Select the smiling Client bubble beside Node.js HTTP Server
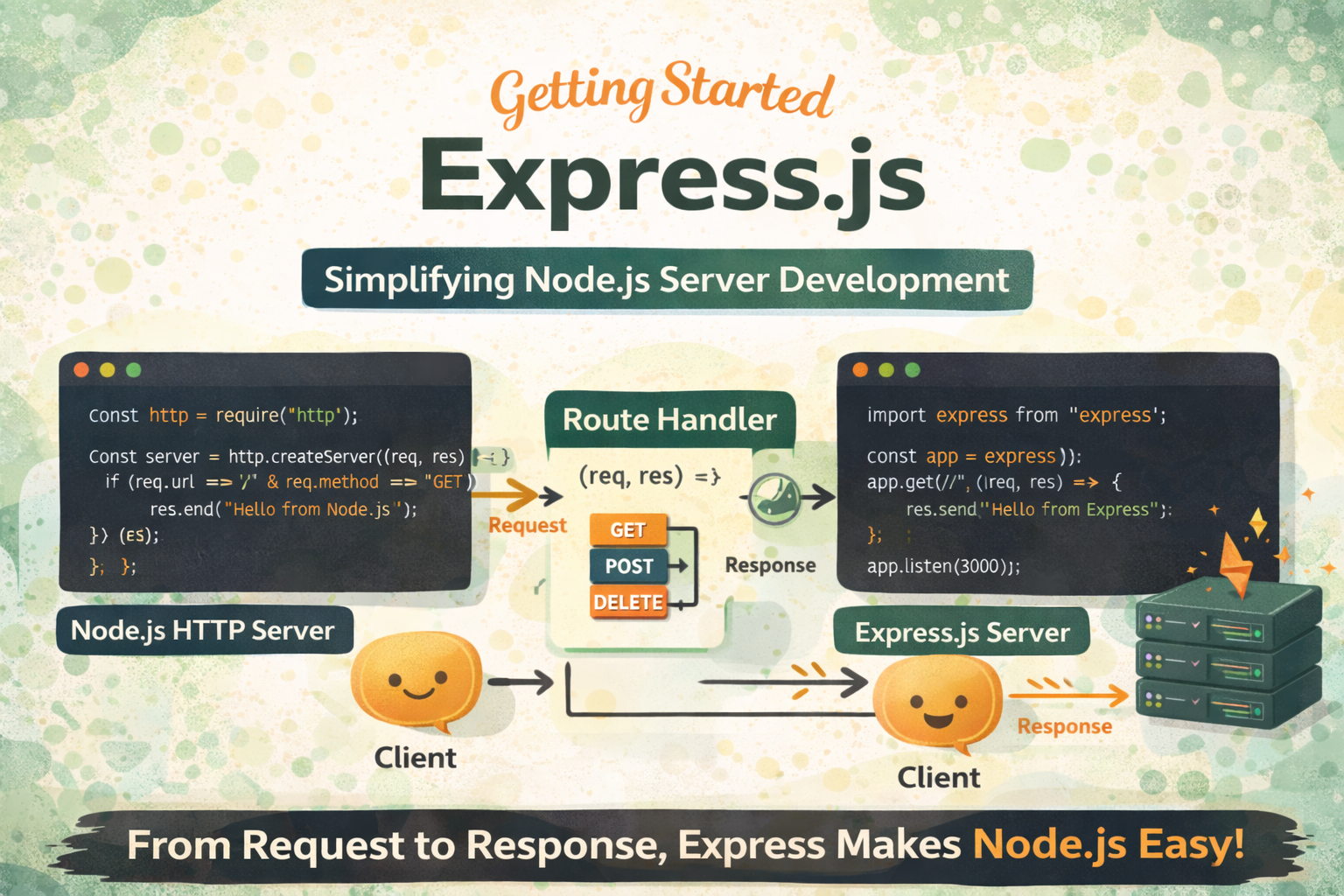Screen dimensions: 1344x896 [x=416, y=683]
